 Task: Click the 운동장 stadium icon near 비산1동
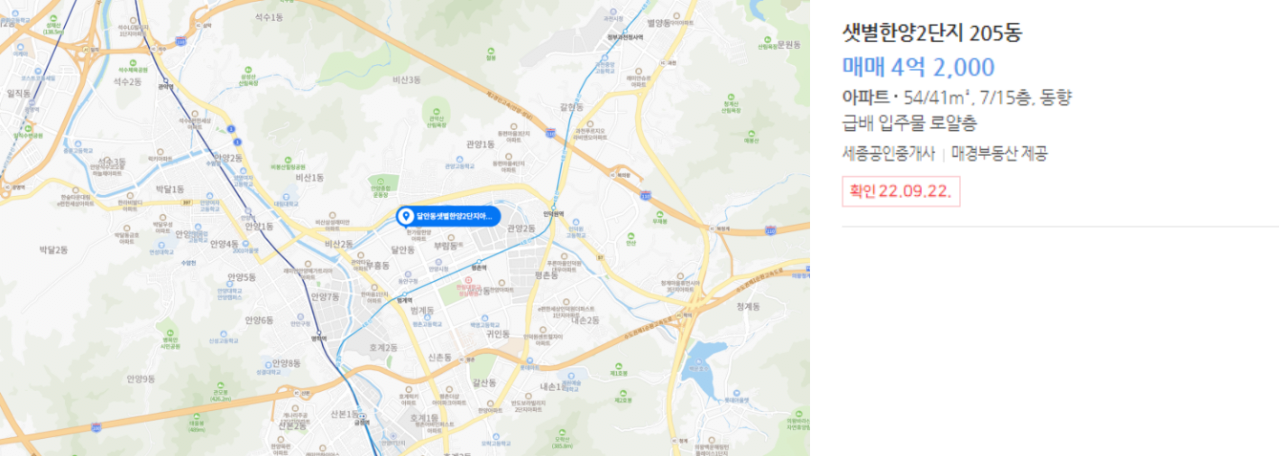380,179
